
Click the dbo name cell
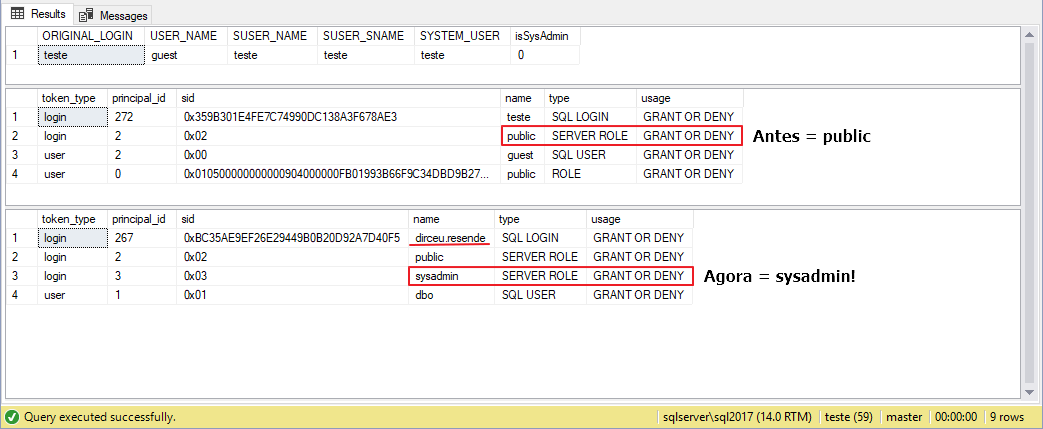[452, 295]
